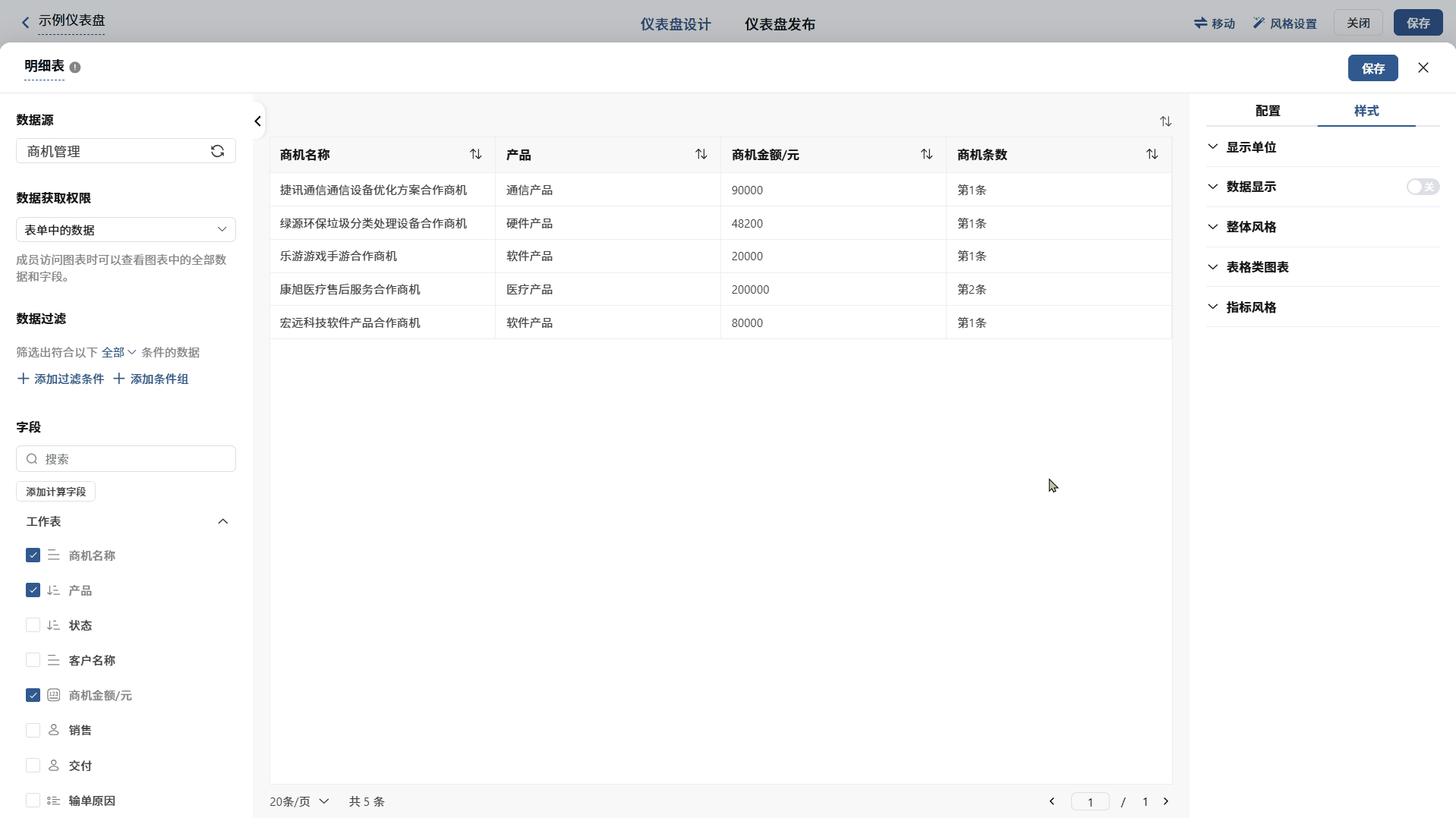This screenshot has width=1456, height=818.
Task: Click the back arrow beside 示例仪表盘
Action: (26, 23)
